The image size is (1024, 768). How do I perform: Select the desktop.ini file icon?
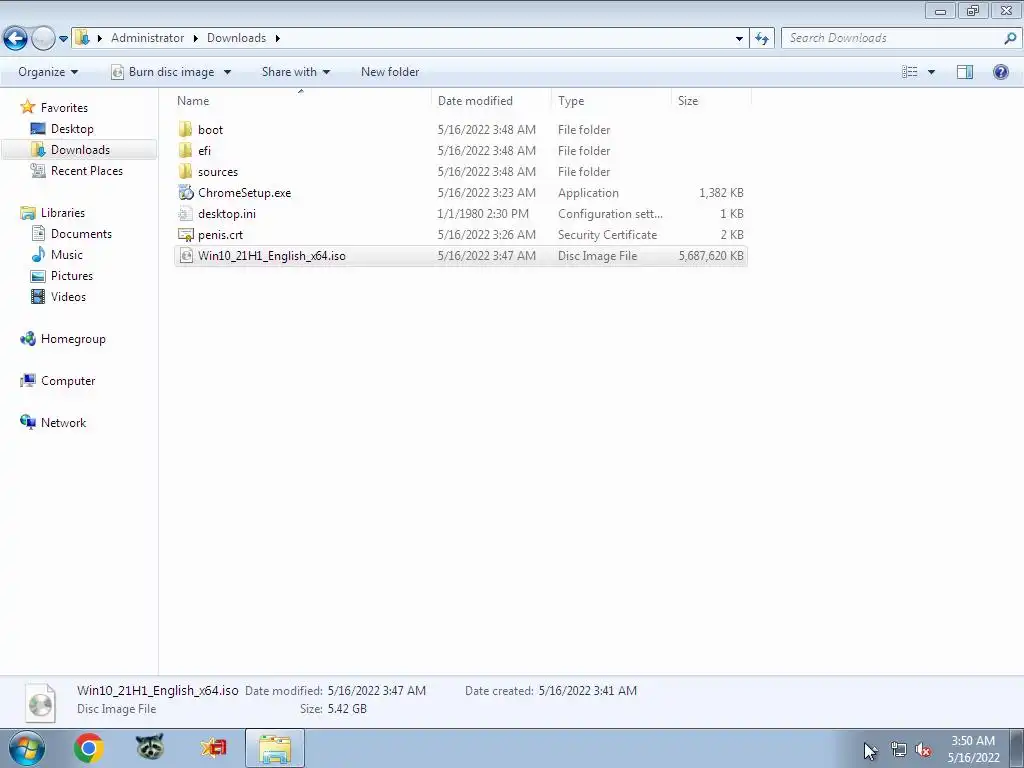(185, 214)
